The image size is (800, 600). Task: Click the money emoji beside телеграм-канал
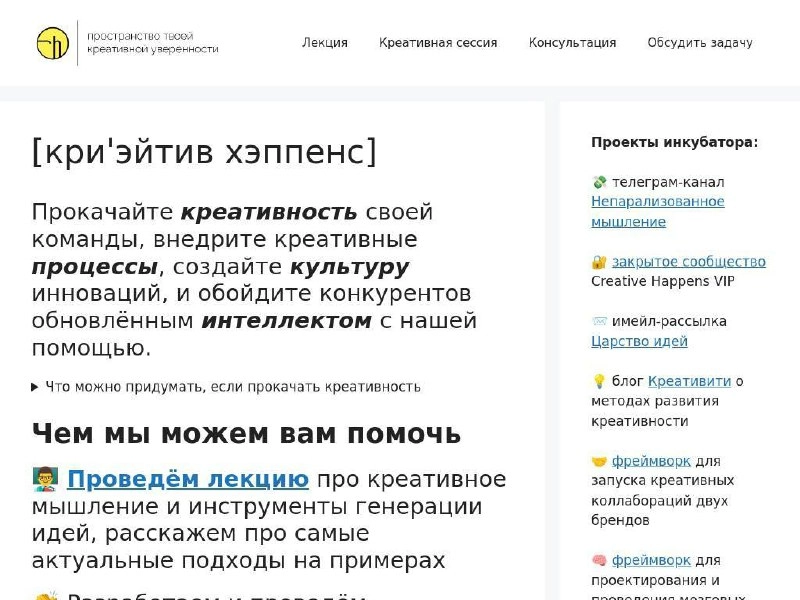(599, 182)
